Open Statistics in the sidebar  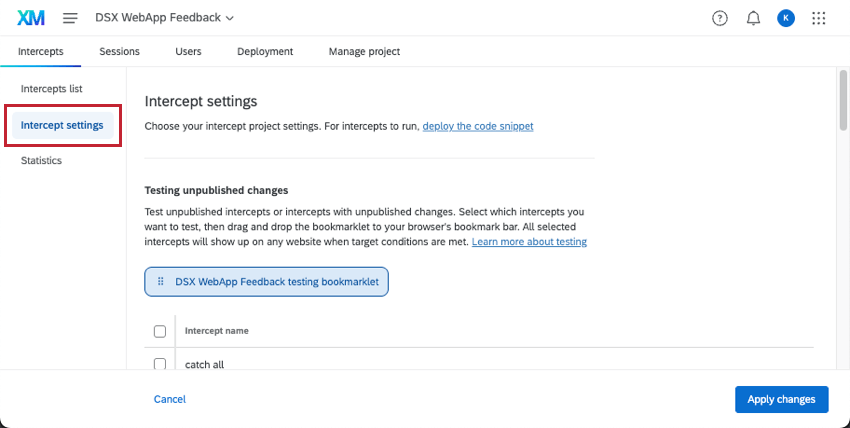(x=41, y=161)
